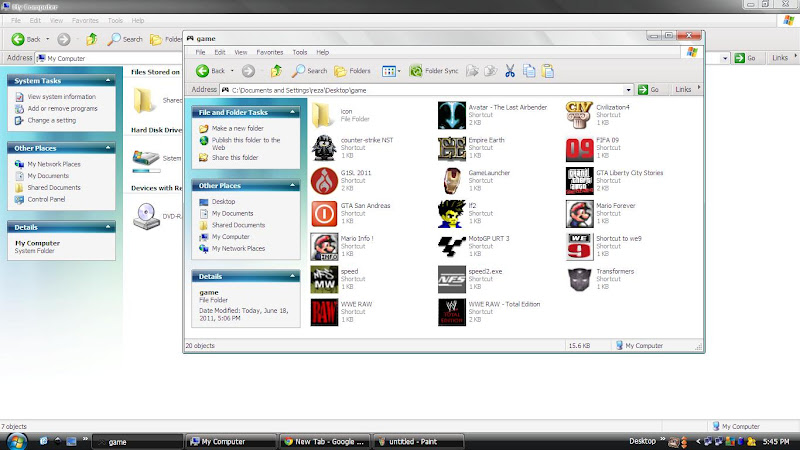This screenshot has height=450, width=800.
Task: Click the Cut scissors toolbar icon
Action: pos(510,71)
